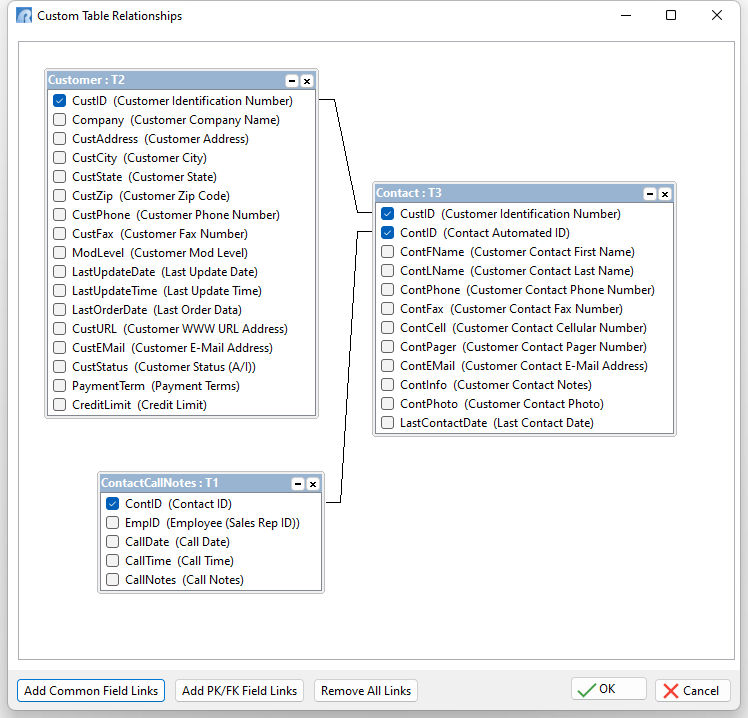Screen dimensions: 748x718
Task: Enable the CustCity field checkbox
Action: [60, 157]
